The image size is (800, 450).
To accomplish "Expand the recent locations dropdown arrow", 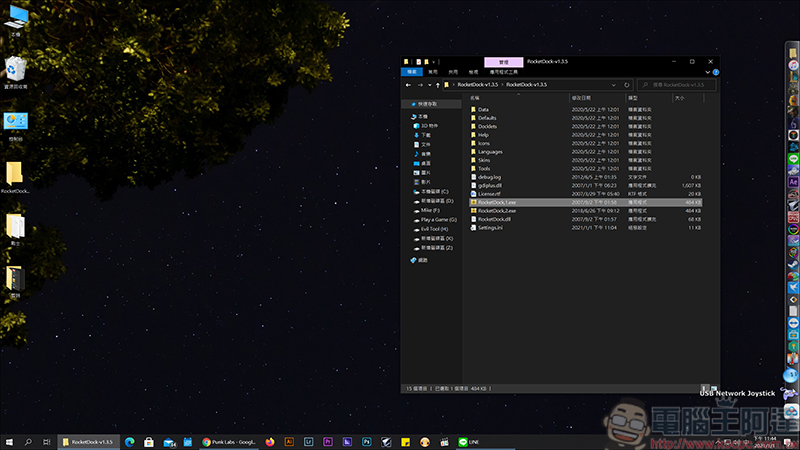I will coord(430,85).
